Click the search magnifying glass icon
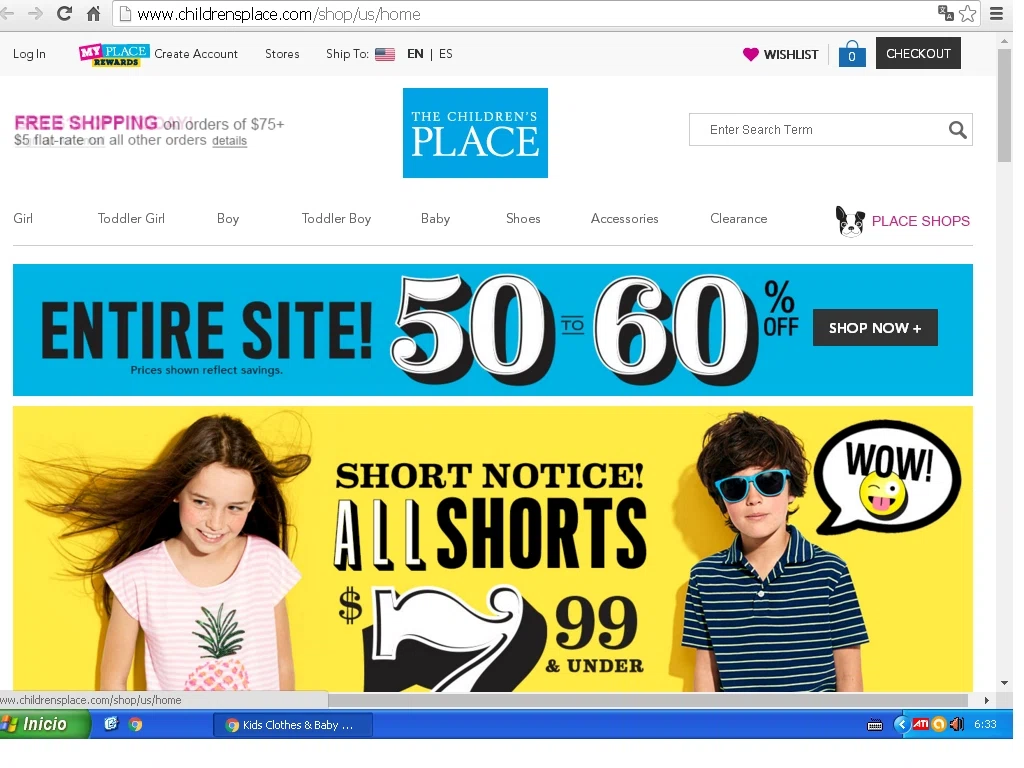Image resolution: width=1024 pixels, height=768 pixels. coord(957,130)
